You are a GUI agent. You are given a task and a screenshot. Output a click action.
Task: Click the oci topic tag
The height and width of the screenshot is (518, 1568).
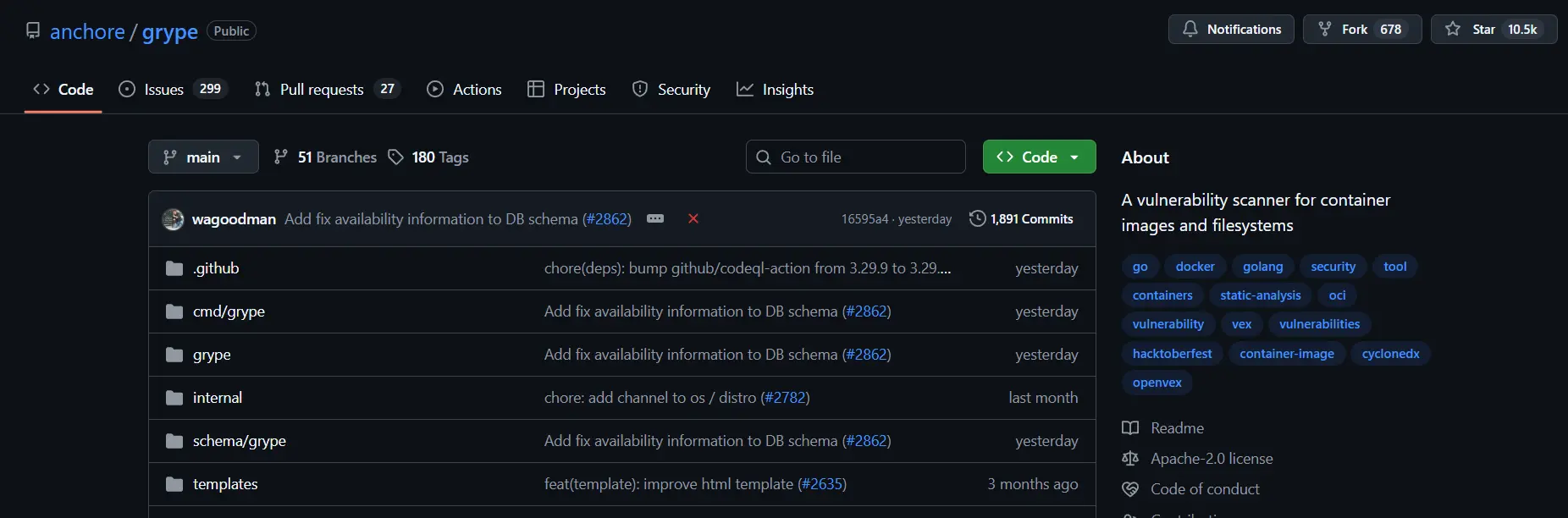(1338, 295)
